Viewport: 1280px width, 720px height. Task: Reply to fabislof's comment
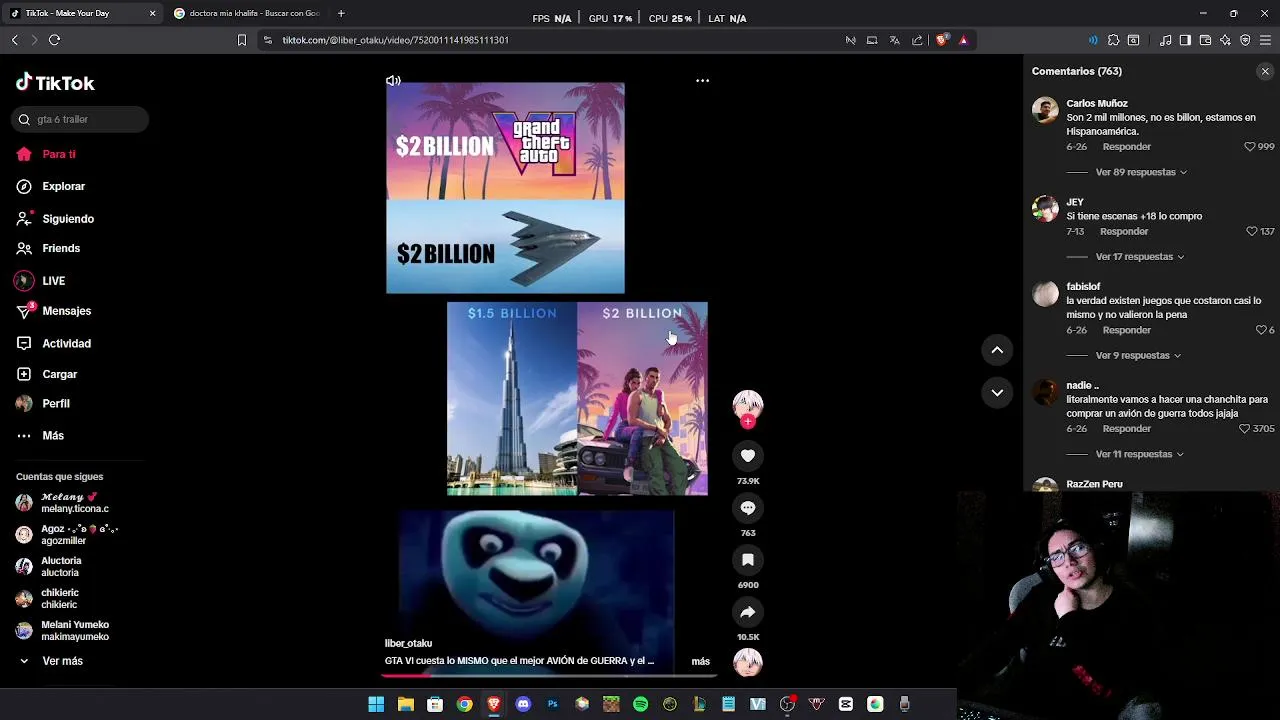click(1126, 330)
